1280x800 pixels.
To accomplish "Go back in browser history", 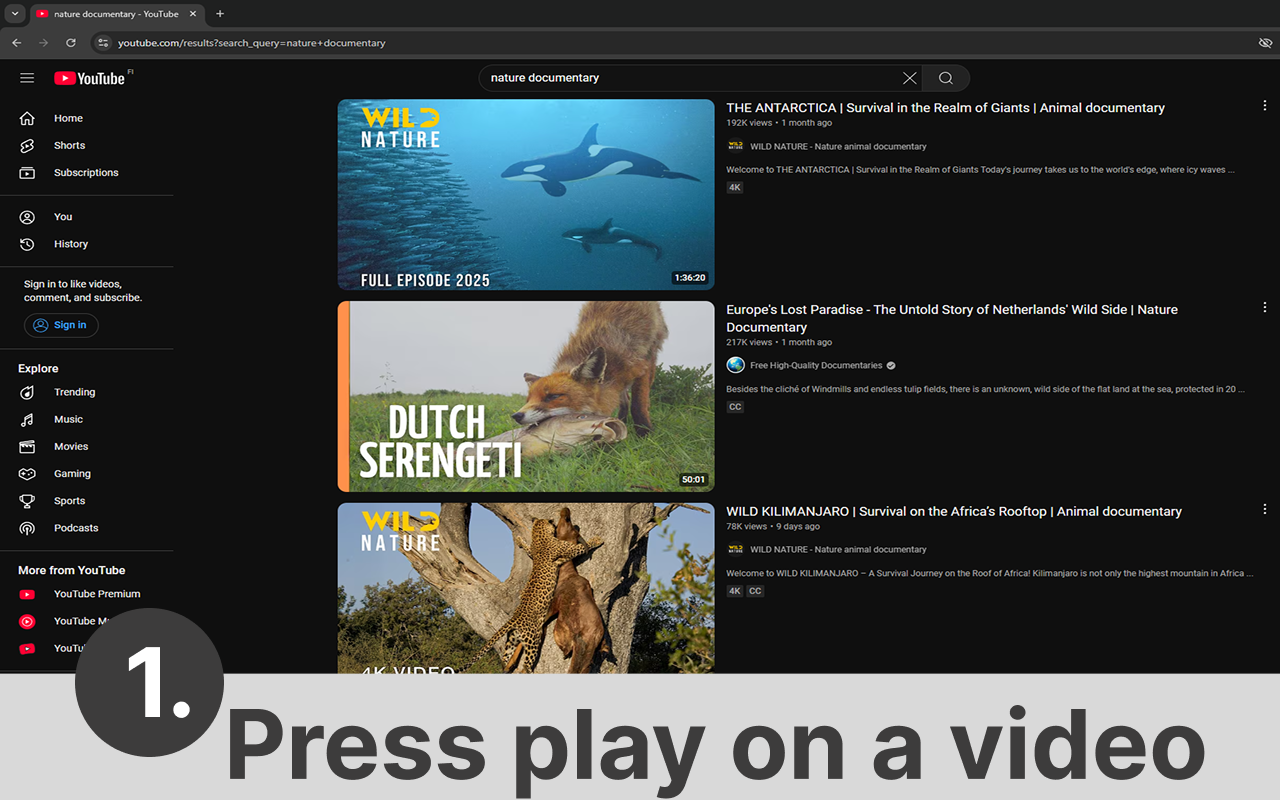I will (16, 43).
